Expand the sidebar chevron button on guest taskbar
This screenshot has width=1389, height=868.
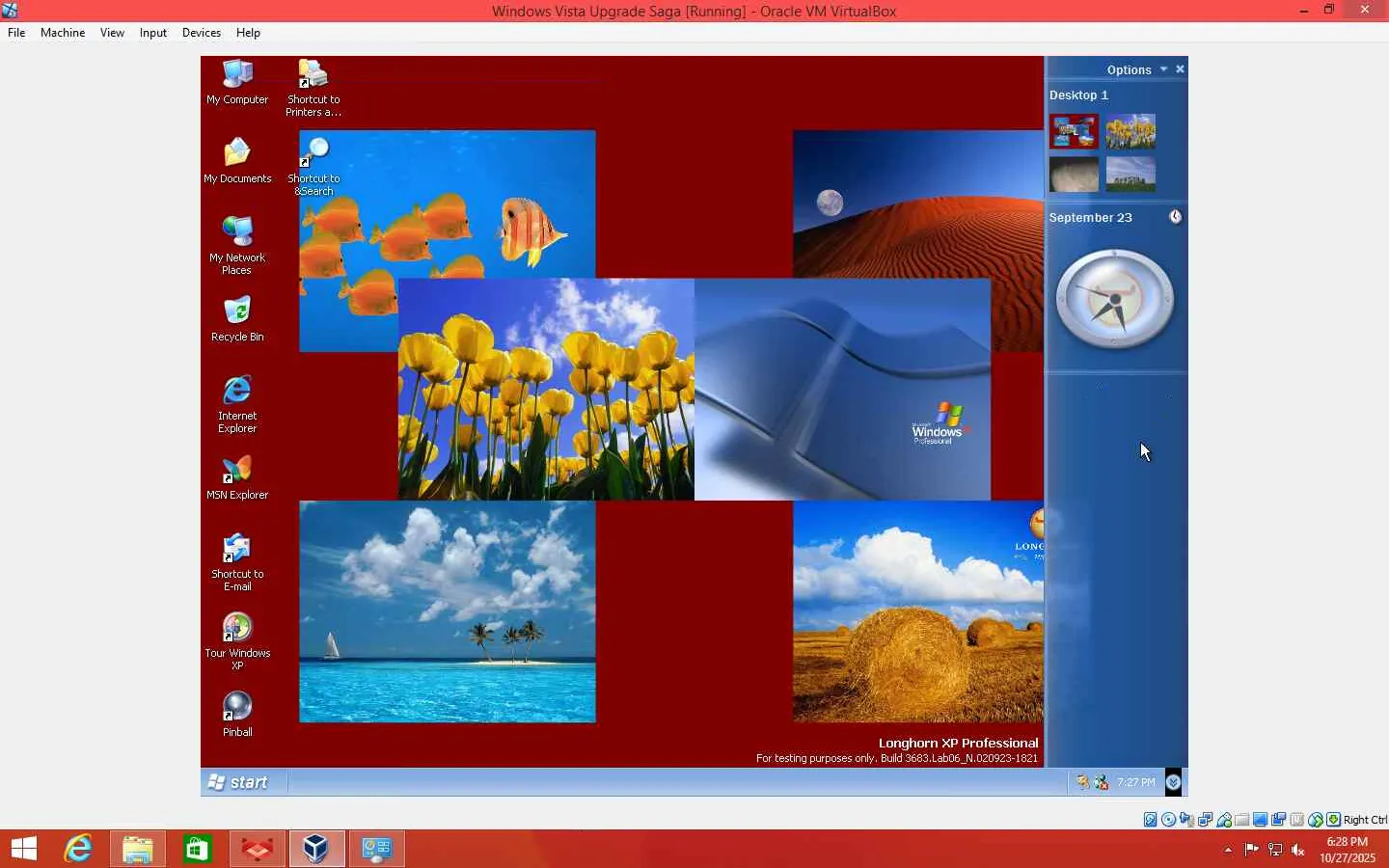(x=1173, y=782)
